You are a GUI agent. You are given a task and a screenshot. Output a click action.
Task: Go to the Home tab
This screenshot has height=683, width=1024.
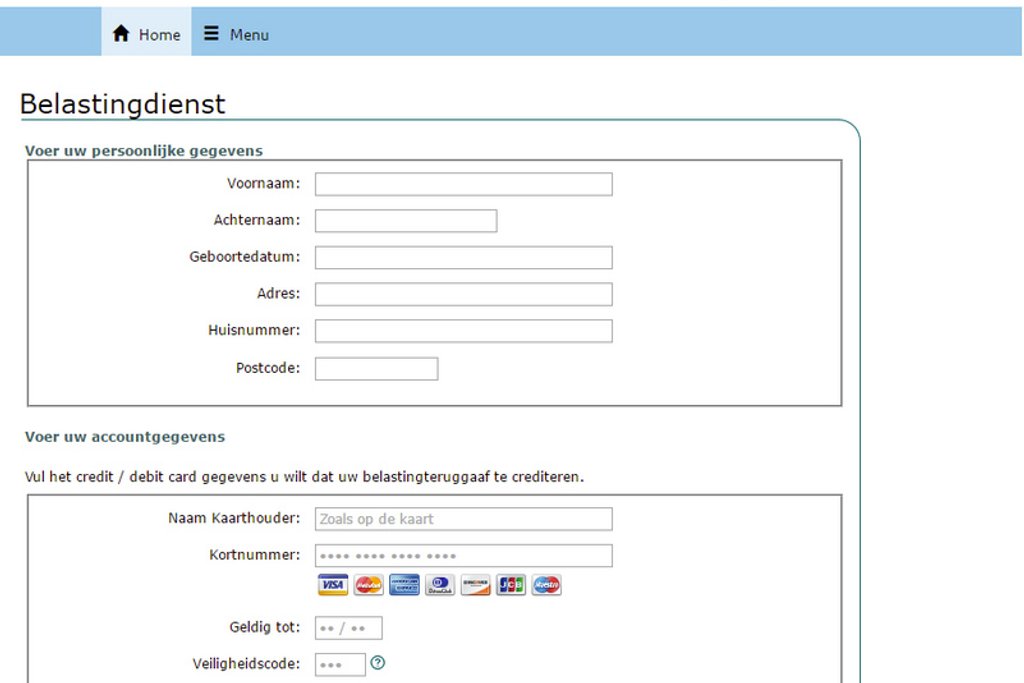pos(146,34)
